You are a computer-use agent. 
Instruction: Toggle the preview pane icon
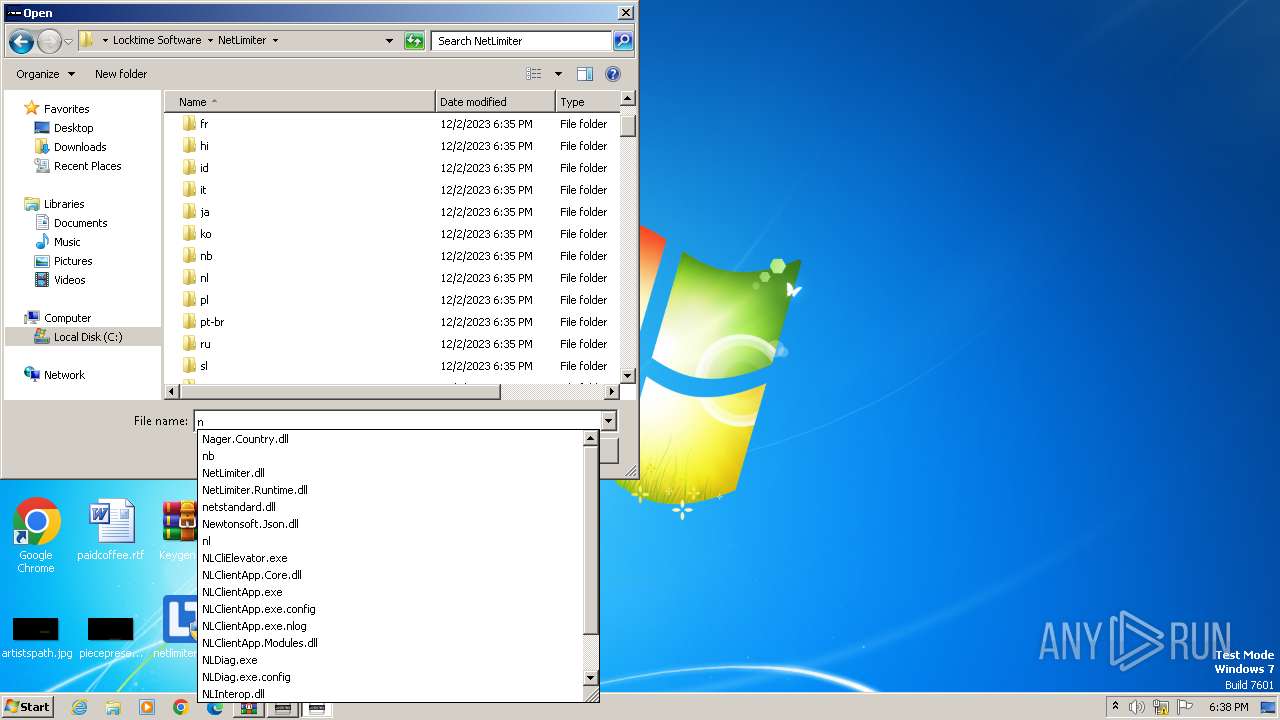[585, 74]
